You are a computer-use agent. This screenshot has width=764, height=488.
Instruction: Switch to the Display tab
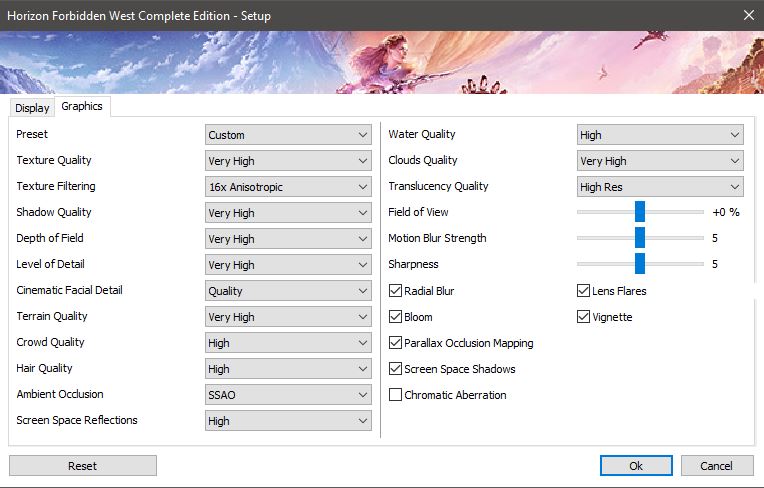(32, 108)
